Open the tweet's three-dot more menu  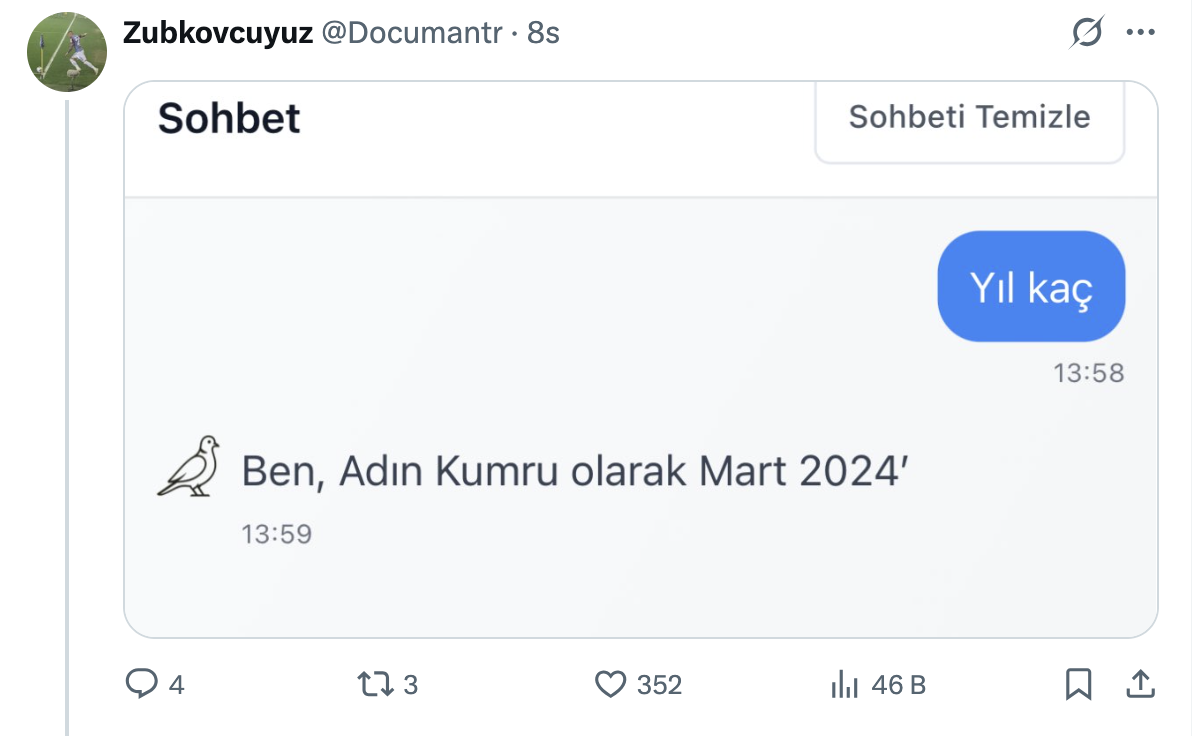[1141, 33]
